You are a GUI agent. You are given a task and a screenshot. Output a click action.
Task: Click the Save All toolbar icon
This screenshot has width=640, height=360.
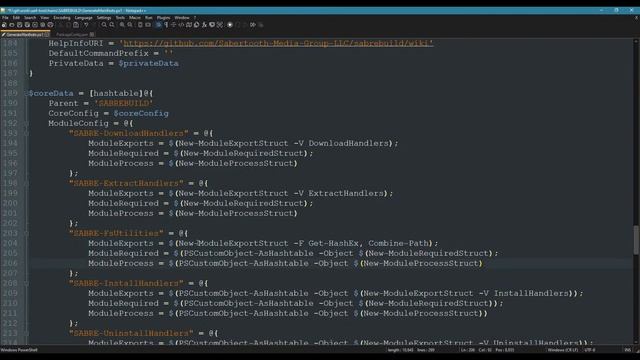coord(27,25)
